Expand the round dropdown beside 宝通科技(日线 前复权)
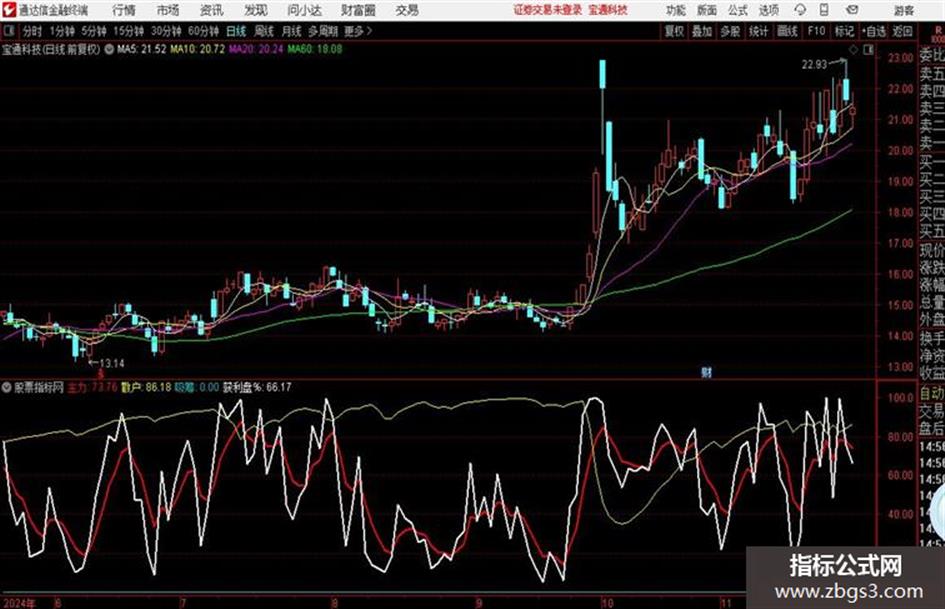Viewport: 945px width, 609px height. click(109, 49)
